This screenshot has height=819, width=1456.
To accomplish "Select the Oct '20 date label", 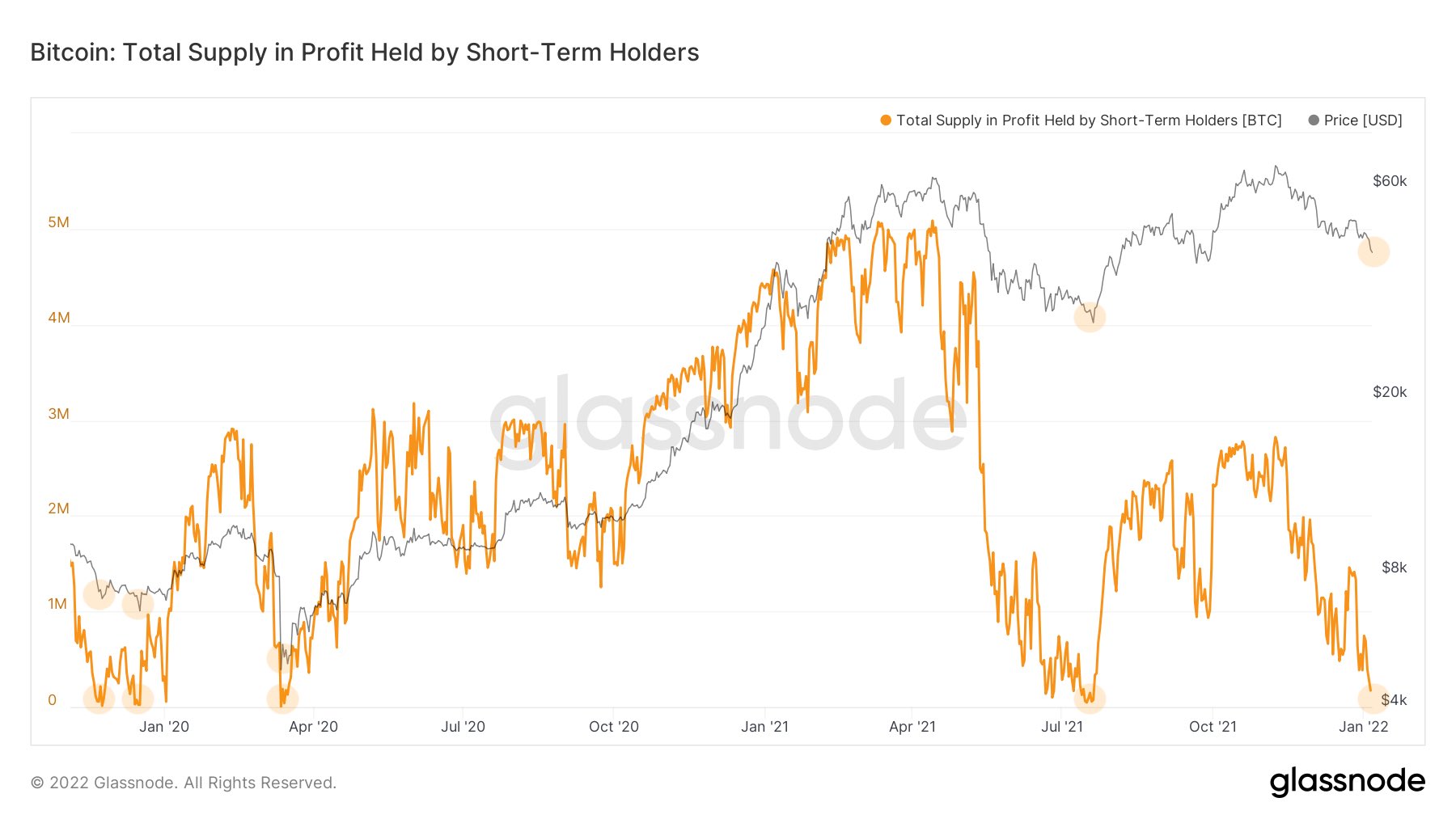I will tap(613, 727).
